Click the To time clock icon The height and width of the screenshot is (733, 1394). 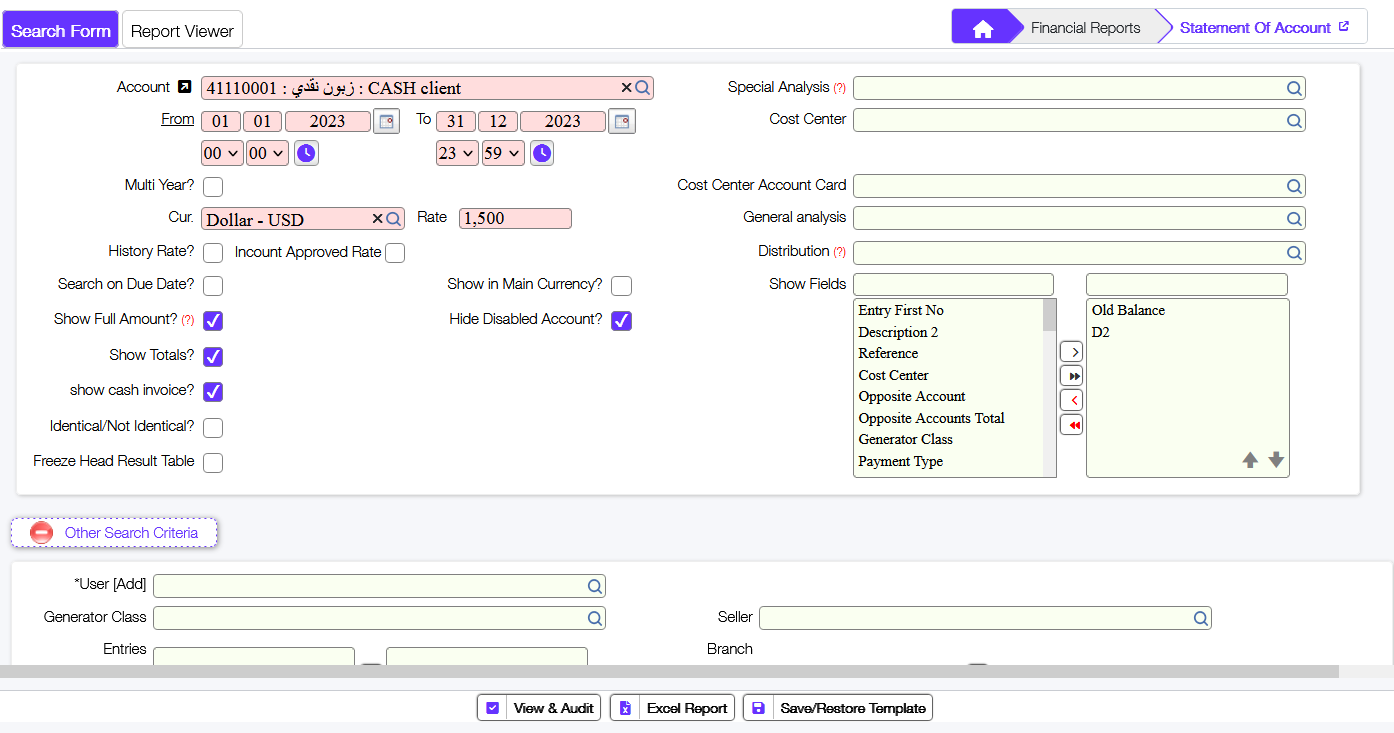tap(541, 153)
